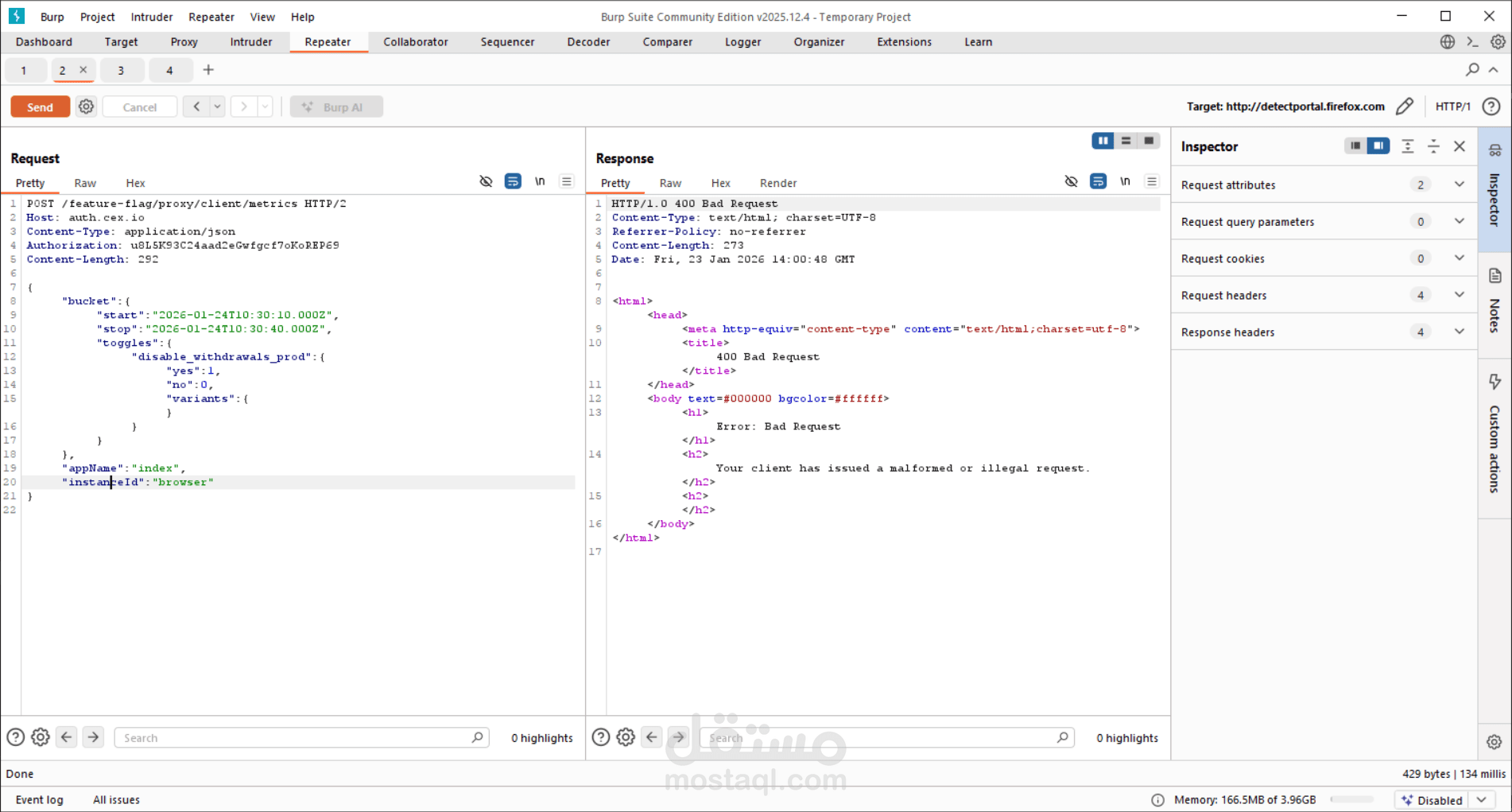Close the Inspector panel

click(1460, 146)
